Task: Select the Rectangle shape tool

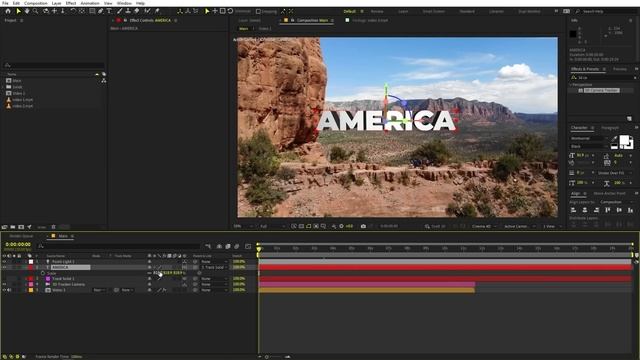Action: coord(92,11)
